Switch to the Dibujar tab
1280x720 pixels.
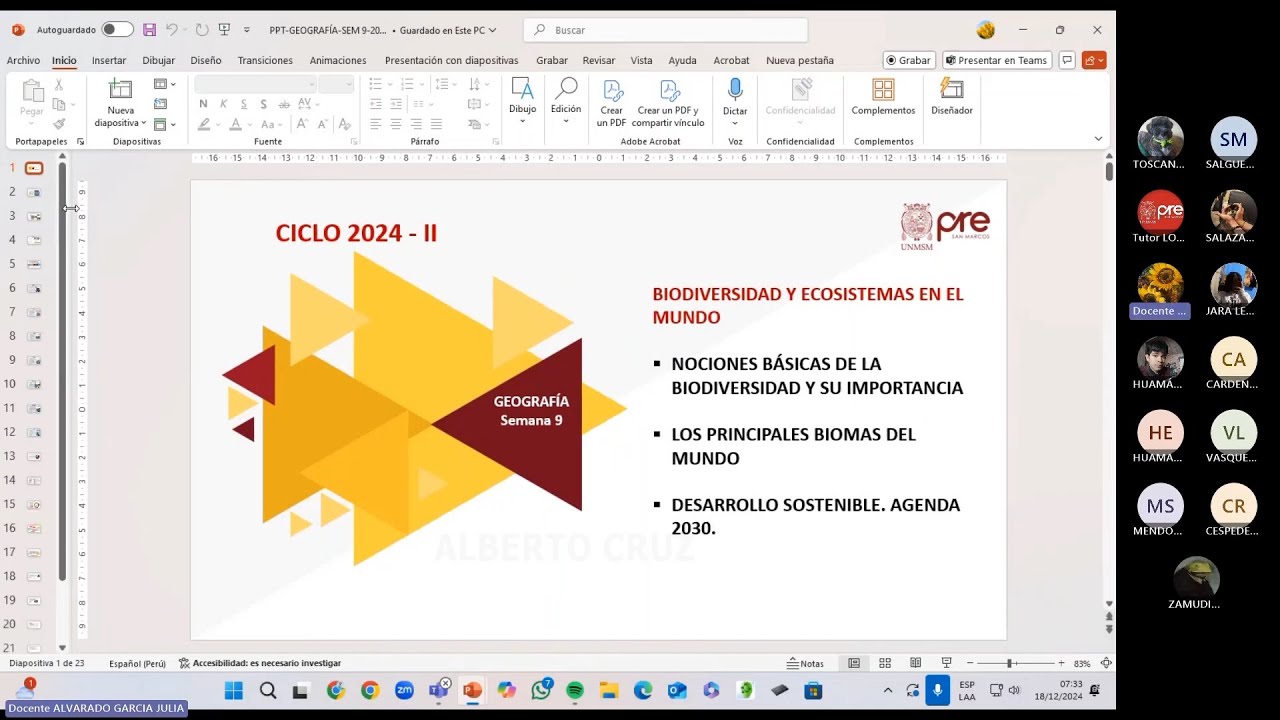click(x=158, y=60)
